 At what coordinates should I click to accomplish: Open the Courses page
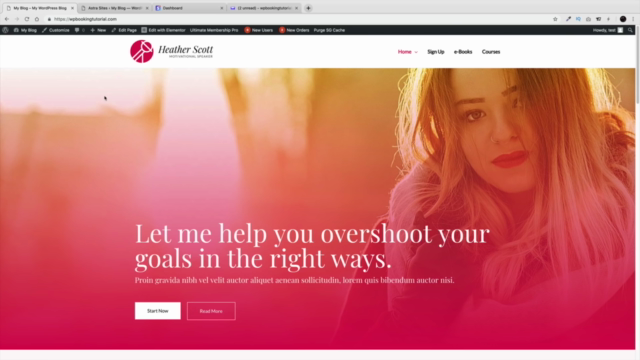pos(491,52)
